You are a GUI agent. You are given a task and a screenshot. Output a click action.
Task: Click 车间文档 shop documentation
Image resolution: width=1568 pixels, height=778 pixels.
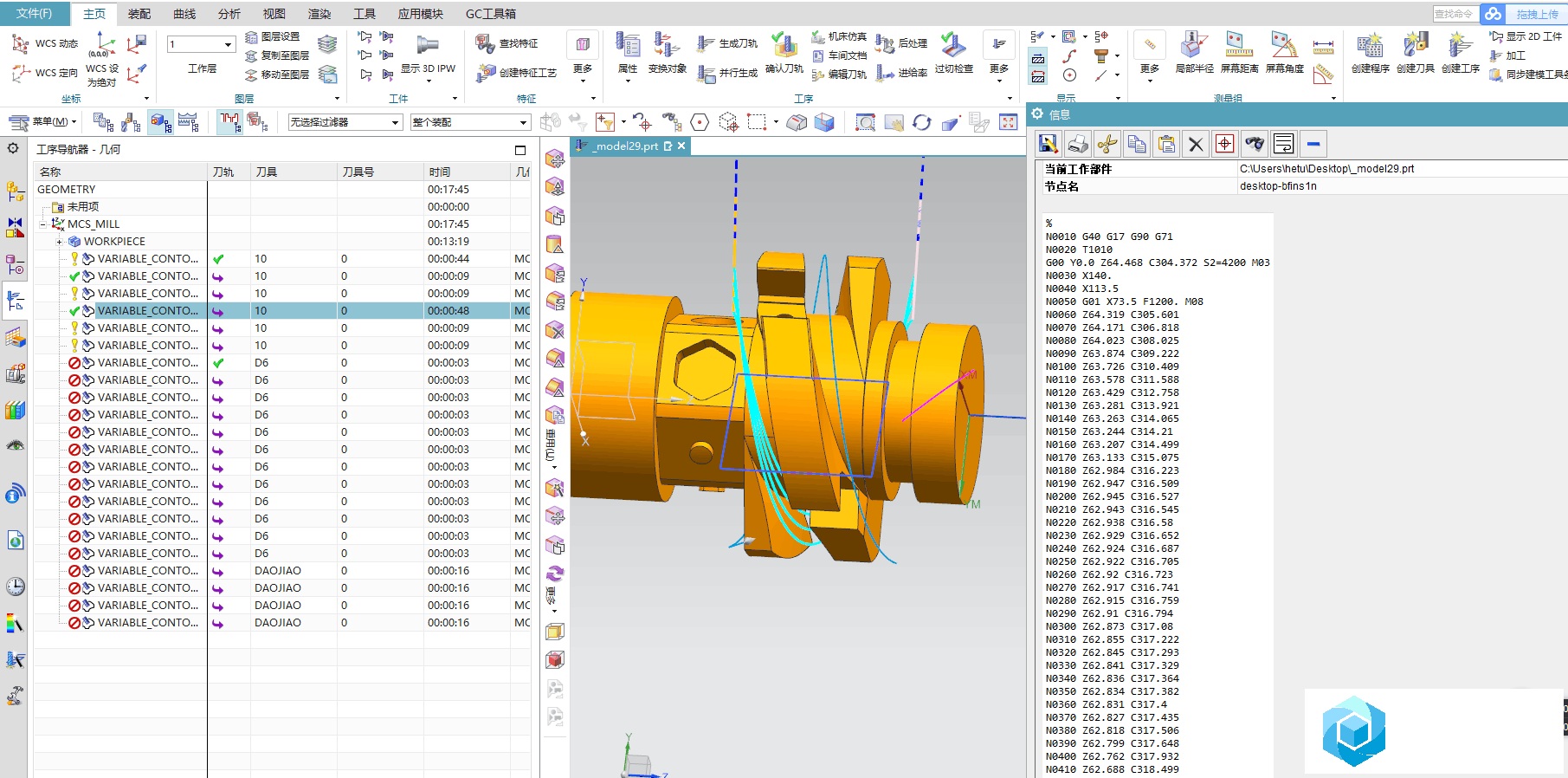point(838,55)
